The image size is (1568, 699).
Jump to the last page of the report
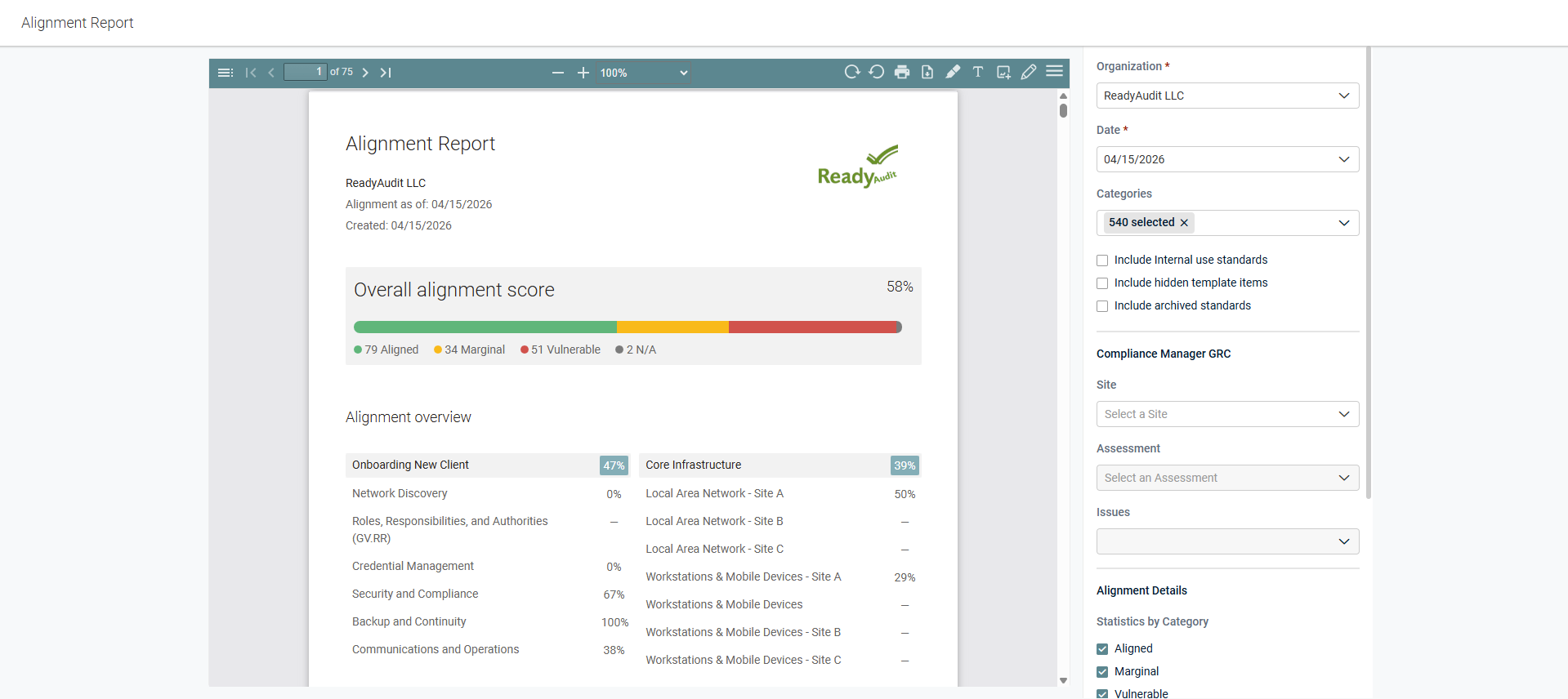pyautogui.click(x=386, y=73)
